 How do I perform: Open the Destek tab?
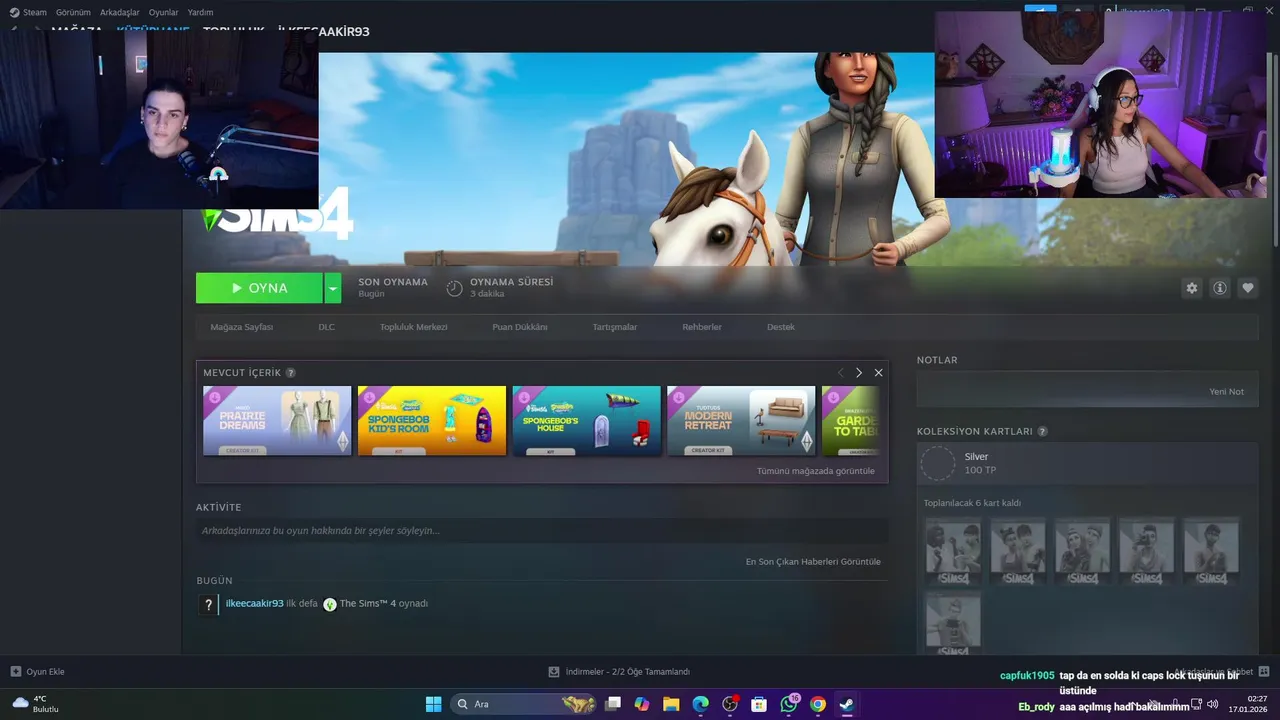[x=781, y=327]
